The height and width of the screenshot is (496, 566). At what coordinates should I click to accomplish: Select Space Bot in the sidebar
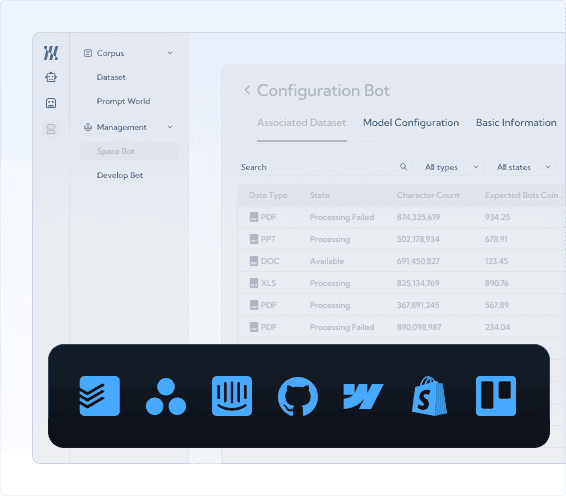pyautogui.click(x=129, y=151)
